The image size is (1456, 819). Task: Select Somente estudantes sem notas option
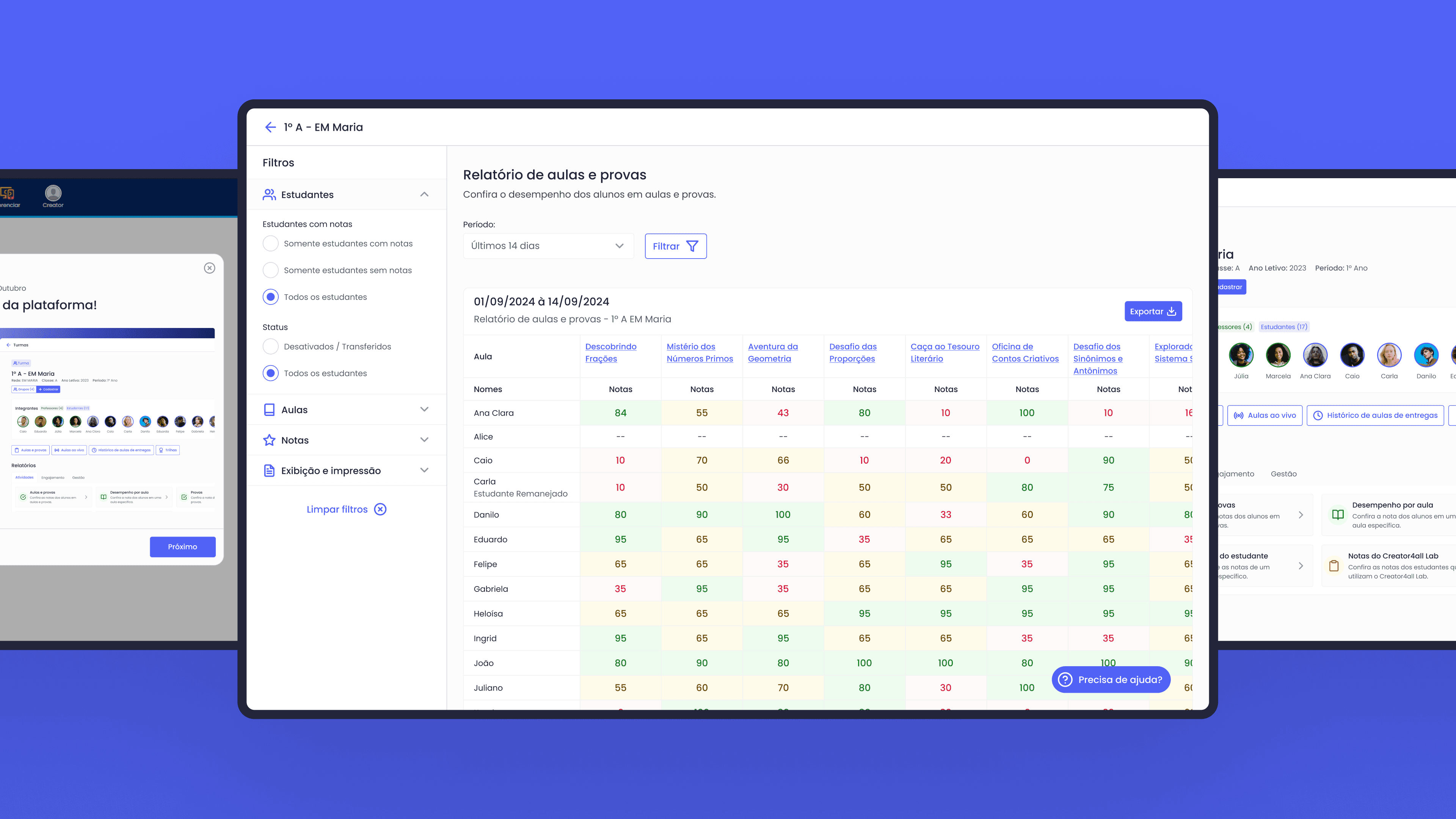pyautogui.click(x=271, y=270)
